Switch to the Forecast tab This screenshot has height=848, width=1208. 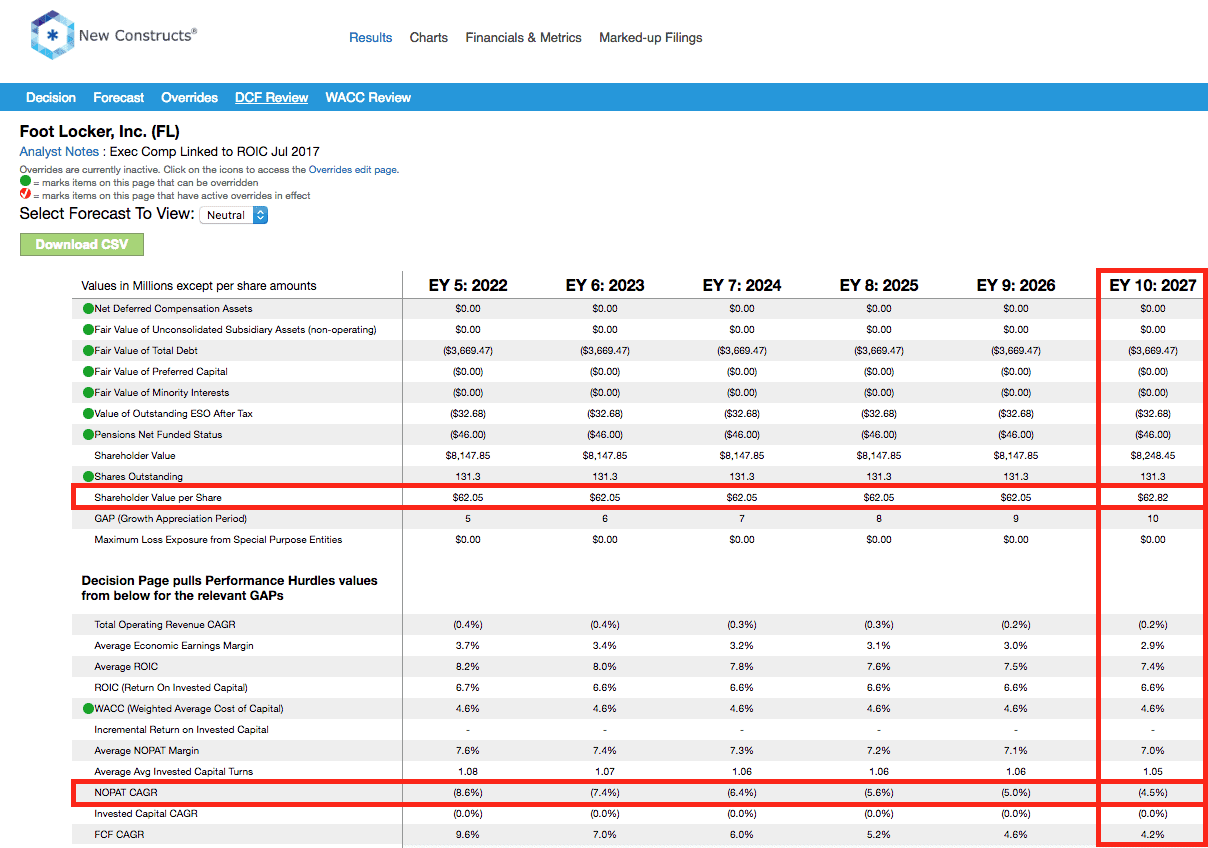119,98
